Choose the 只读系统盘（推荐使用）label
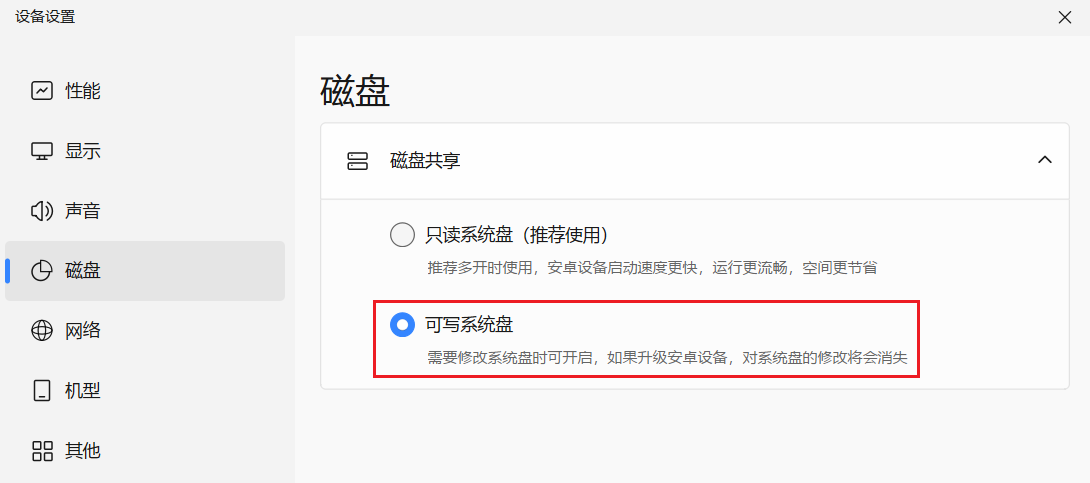 (517, 235)
